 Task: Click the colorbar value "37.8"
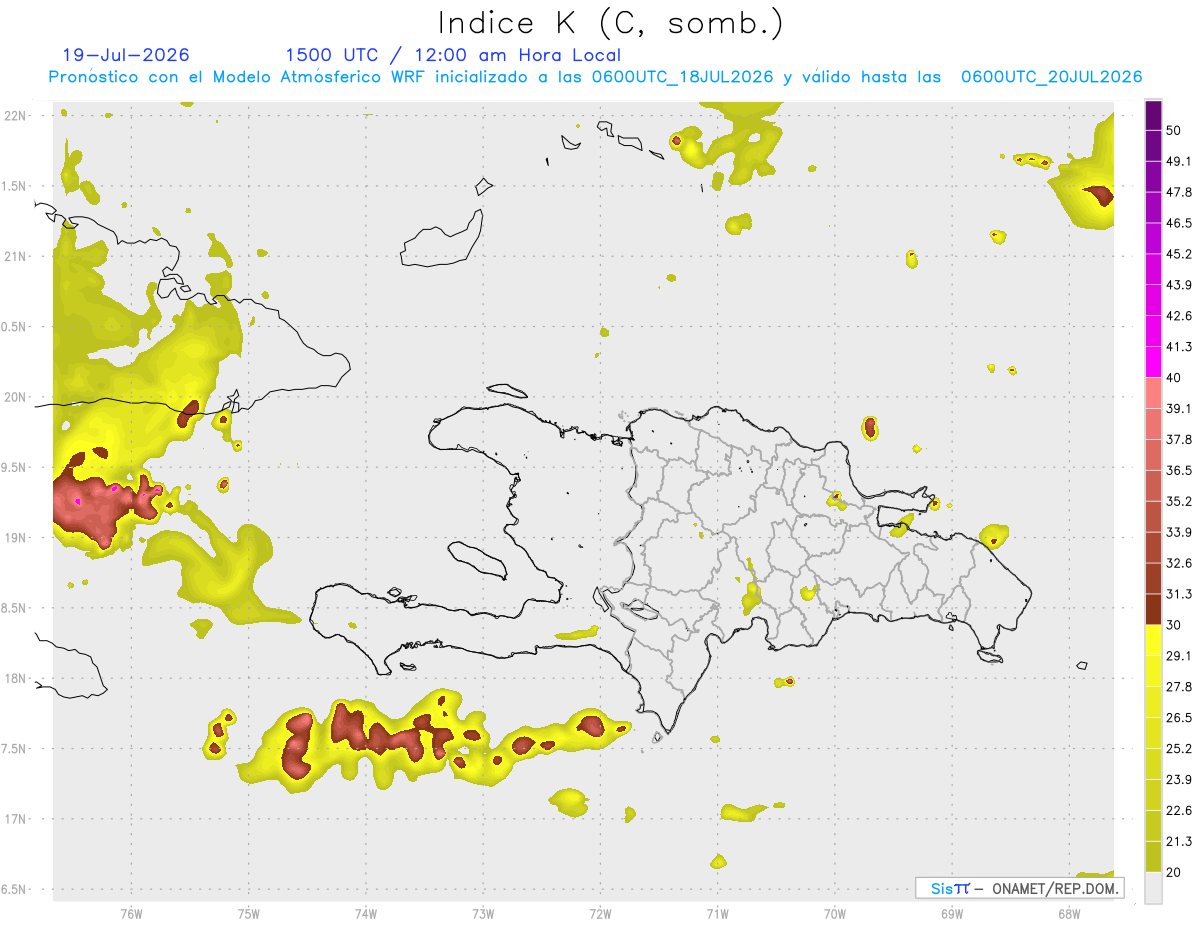(1179, 440)
